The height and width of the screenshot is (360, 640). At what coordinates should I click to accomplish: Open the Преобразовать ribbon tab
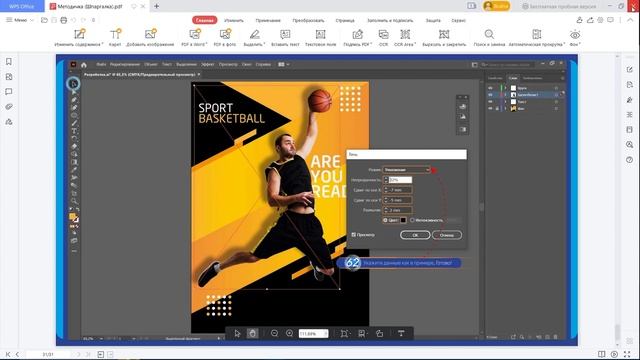pyautogui.click(x=308, y=20)
